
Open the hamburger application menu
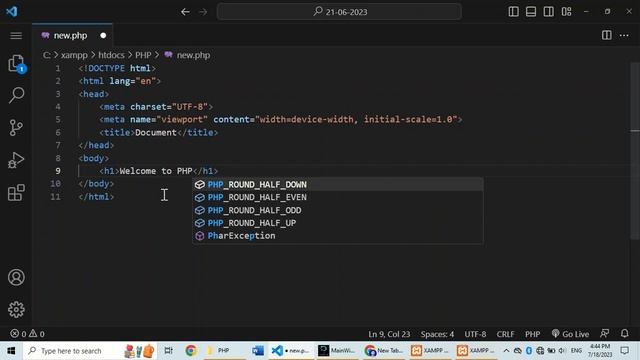[x=16, y=36]
